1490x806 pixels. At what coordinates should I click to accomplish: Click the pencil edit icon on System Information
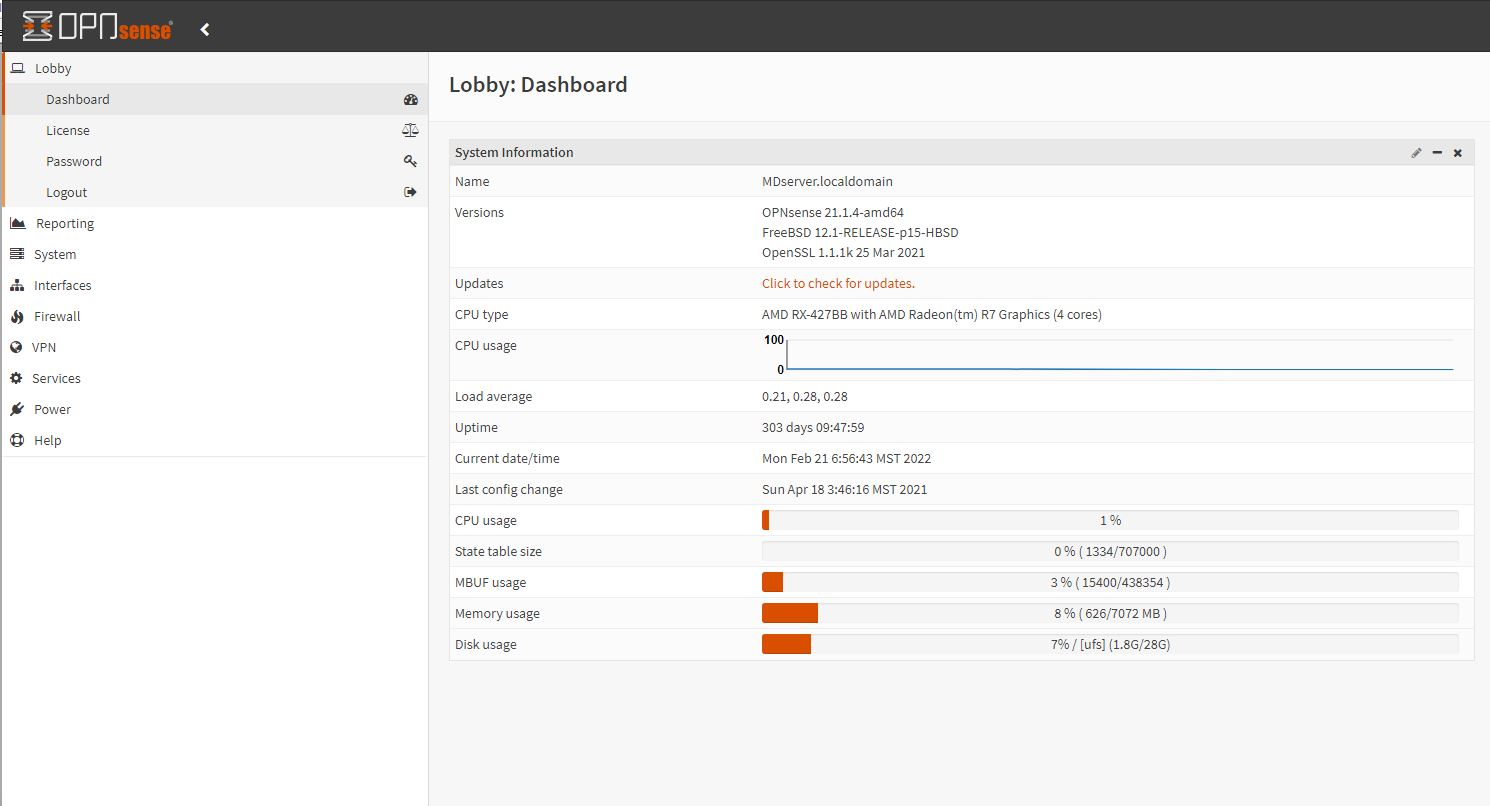tap(1416, 153)
